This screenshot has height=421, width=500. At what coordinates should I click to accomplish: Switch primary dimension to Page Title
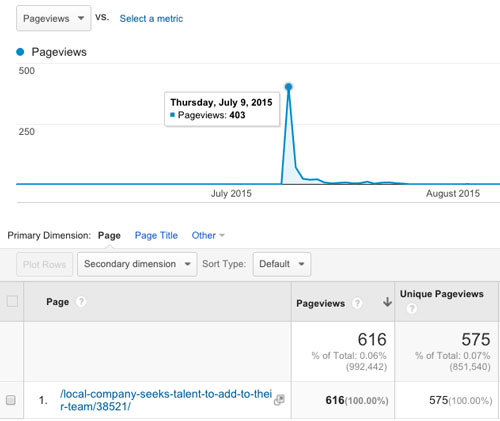point(156,235)
